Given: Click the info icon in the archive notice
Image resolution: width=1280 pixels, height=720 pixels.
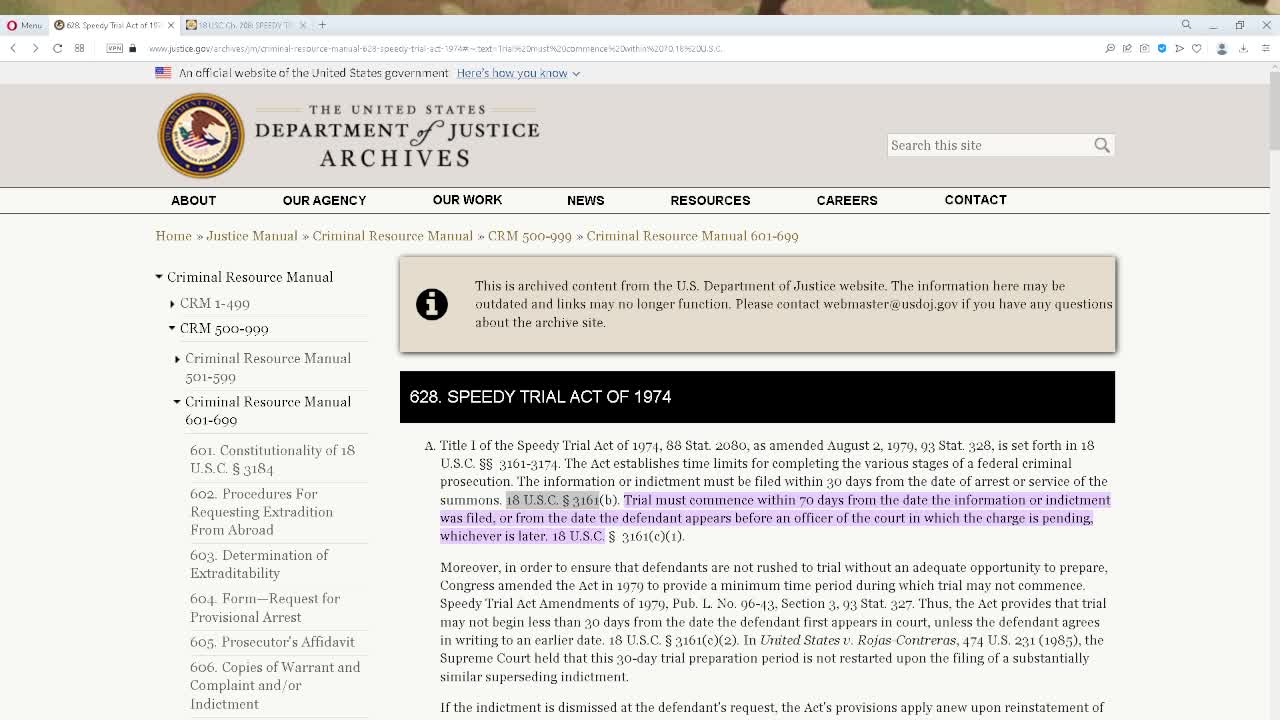Looking at the screenshot, I should (432, 304).
